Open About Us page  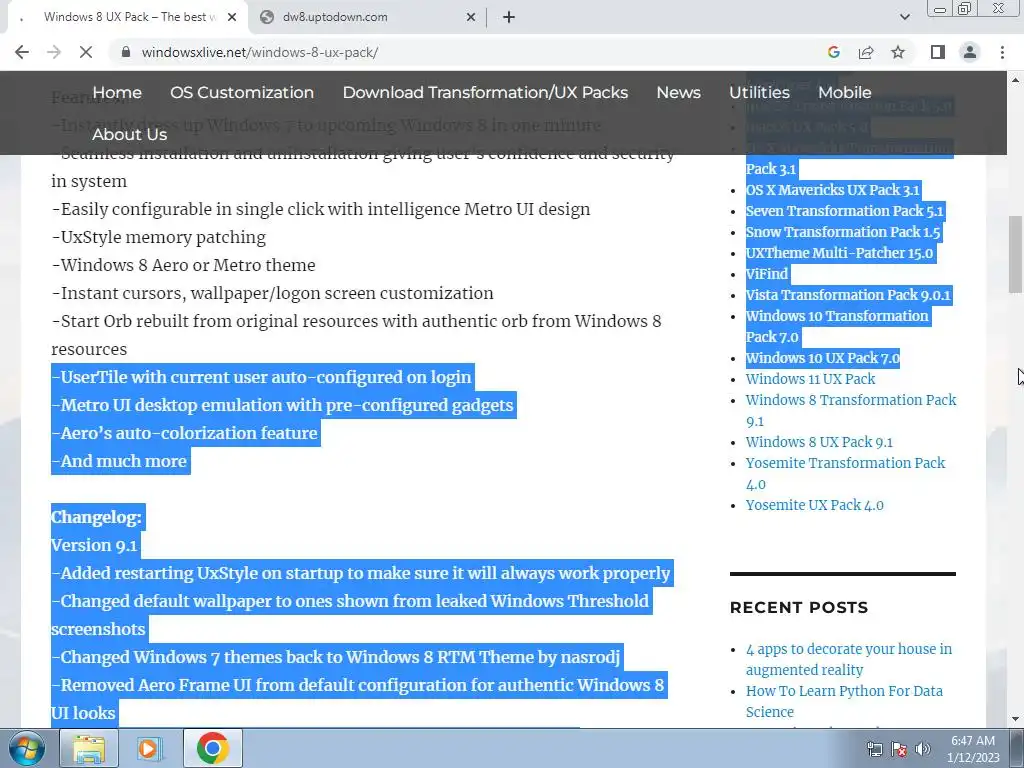pos(129,135)
